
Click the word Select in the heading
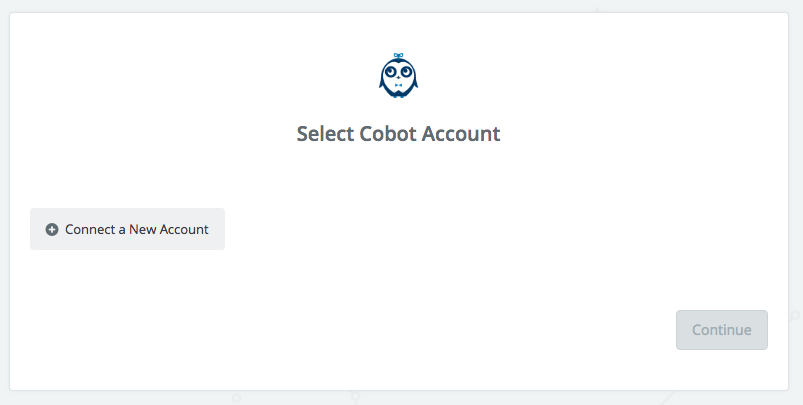[325, 134]
